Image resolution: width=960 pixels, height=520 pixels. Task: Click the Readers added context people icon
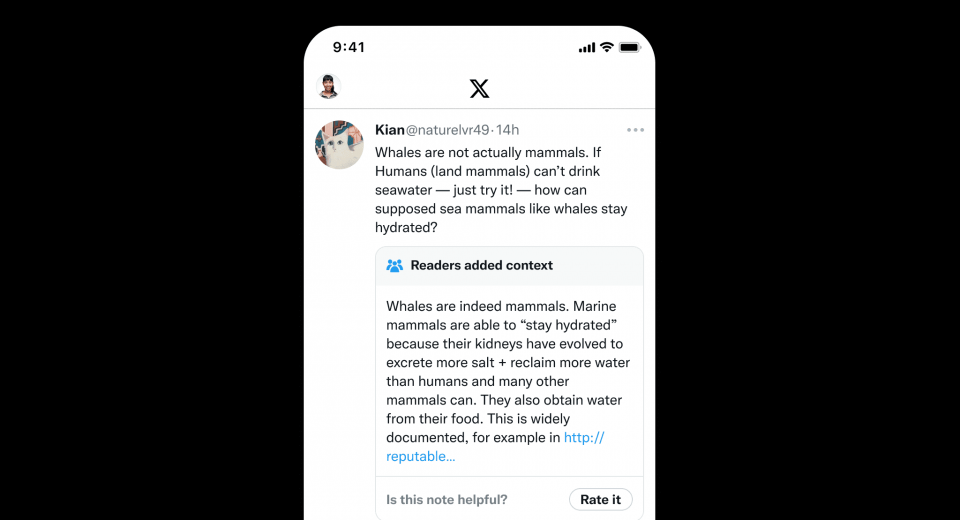point(395,265)
